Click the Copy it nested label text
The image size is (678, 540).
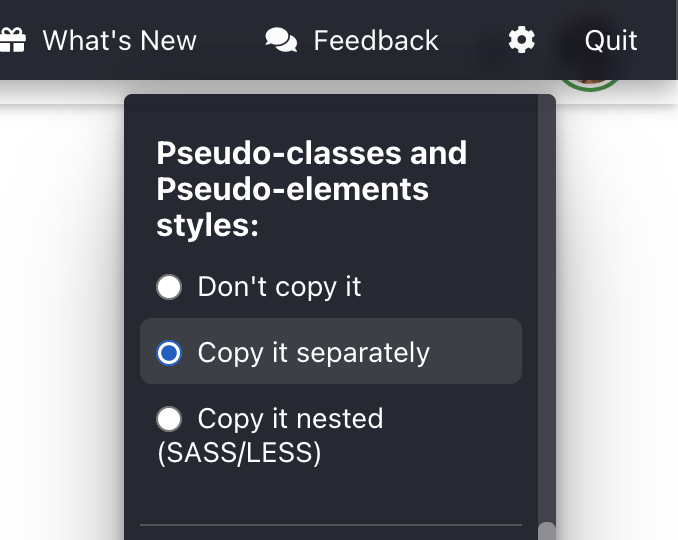[x=291, y=419]
